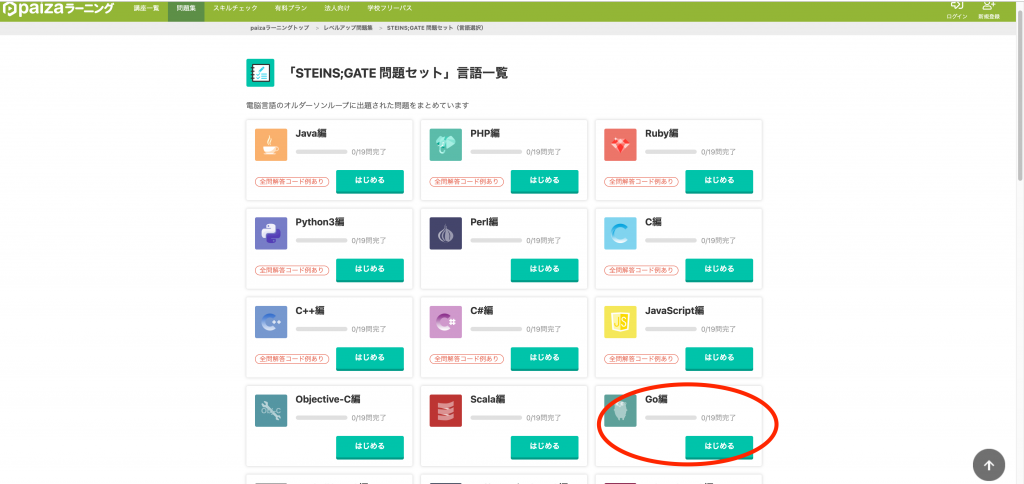This screenshot has width=1024, height=484.
Task: Click the JavaScript編 title text
Action: coord(675,310)
